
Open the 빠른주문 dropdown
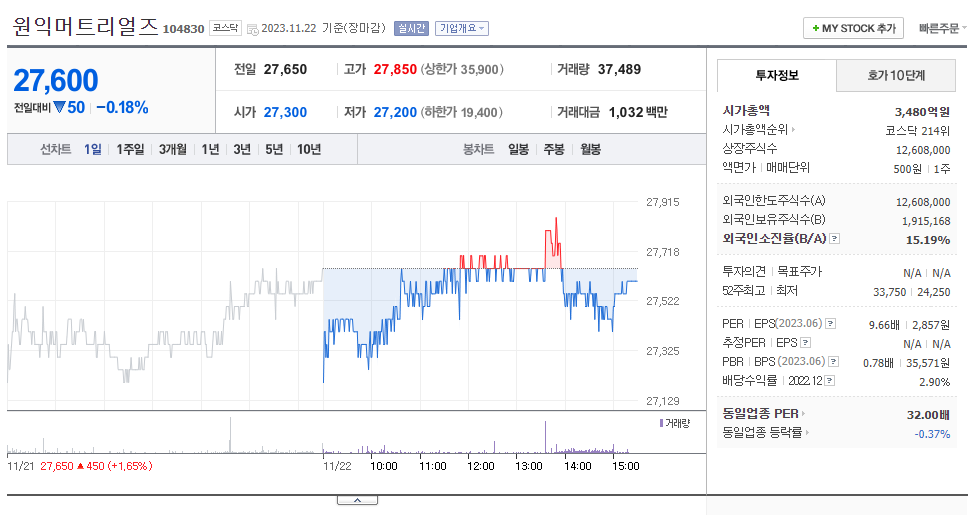tap(942, 28)
